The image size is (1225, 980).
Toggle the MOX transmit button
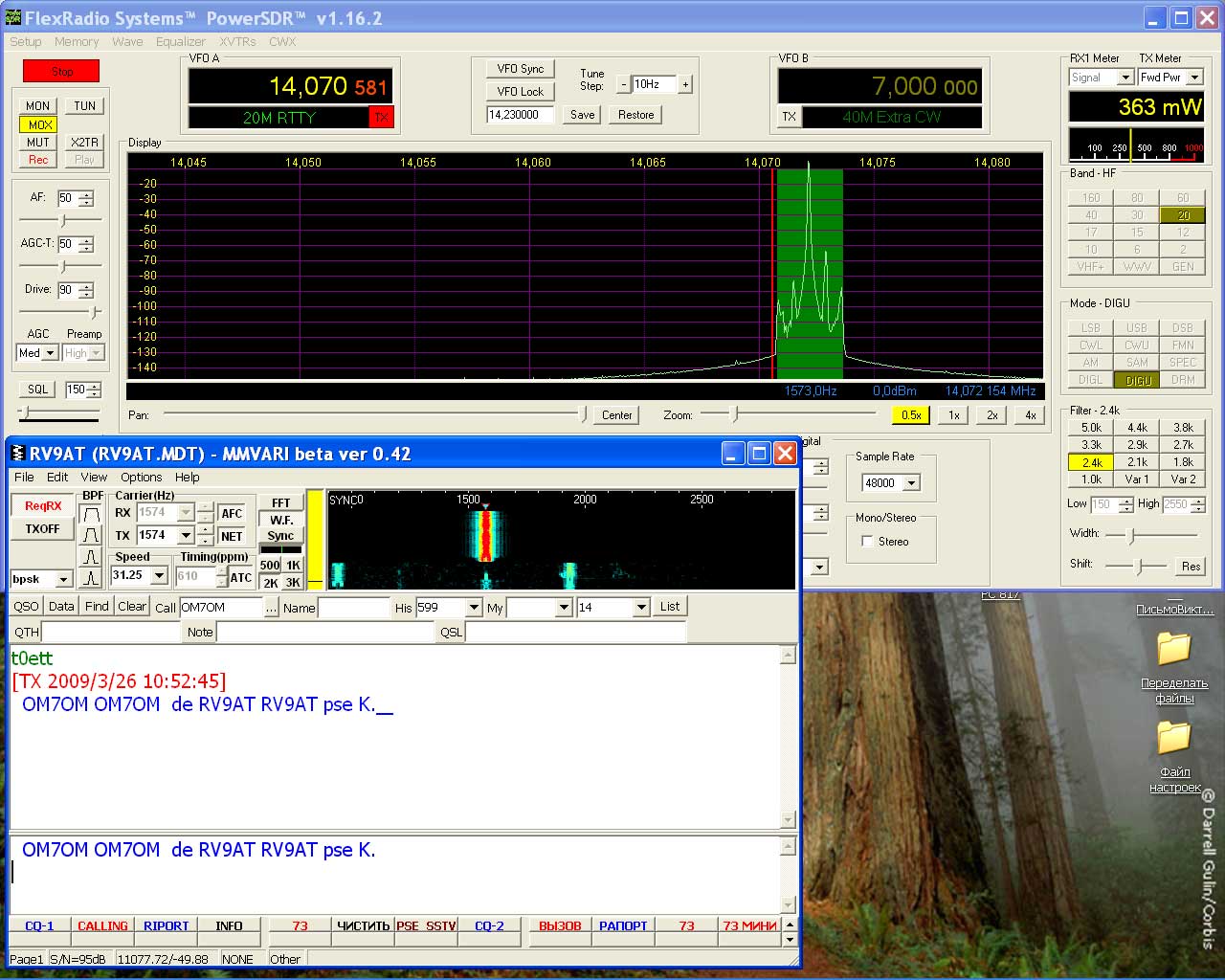(39, 124)
